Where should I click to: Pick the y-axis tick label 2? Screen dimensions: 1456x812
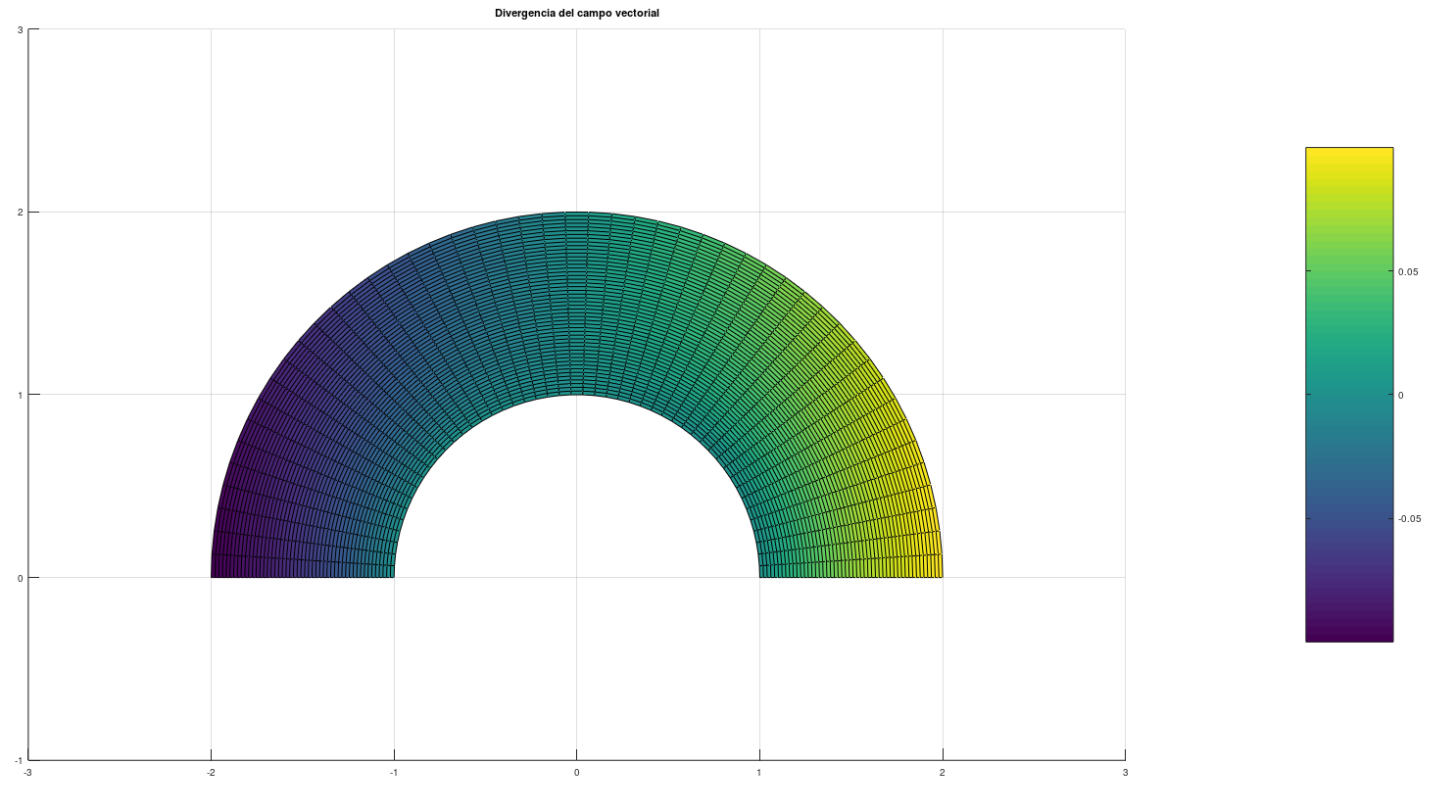20,213
